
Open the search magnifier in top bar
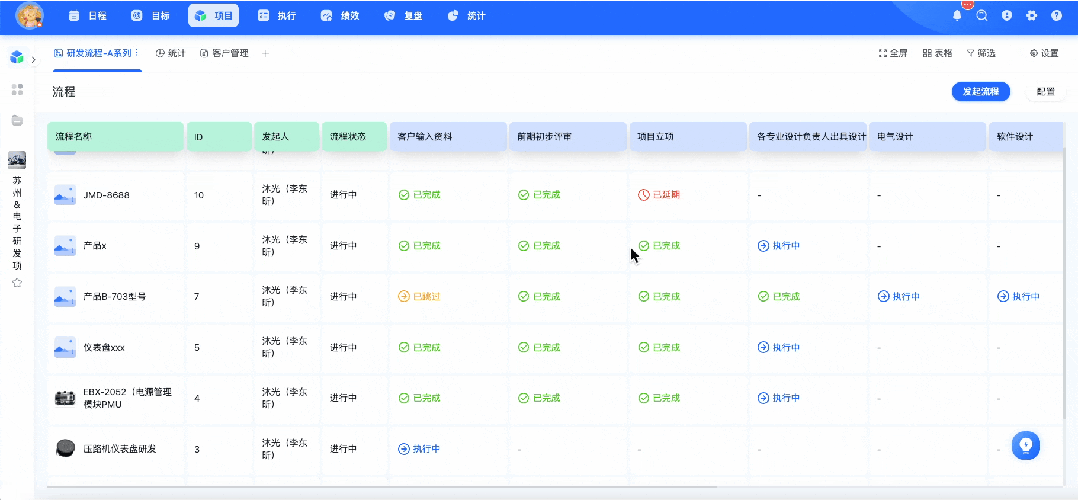tap(982, 15)
